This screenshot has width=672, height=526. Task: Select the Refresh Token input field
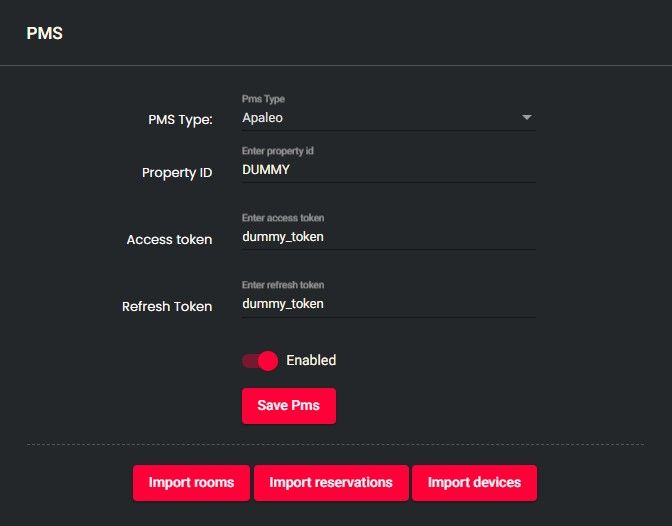[x=388, y=303]
